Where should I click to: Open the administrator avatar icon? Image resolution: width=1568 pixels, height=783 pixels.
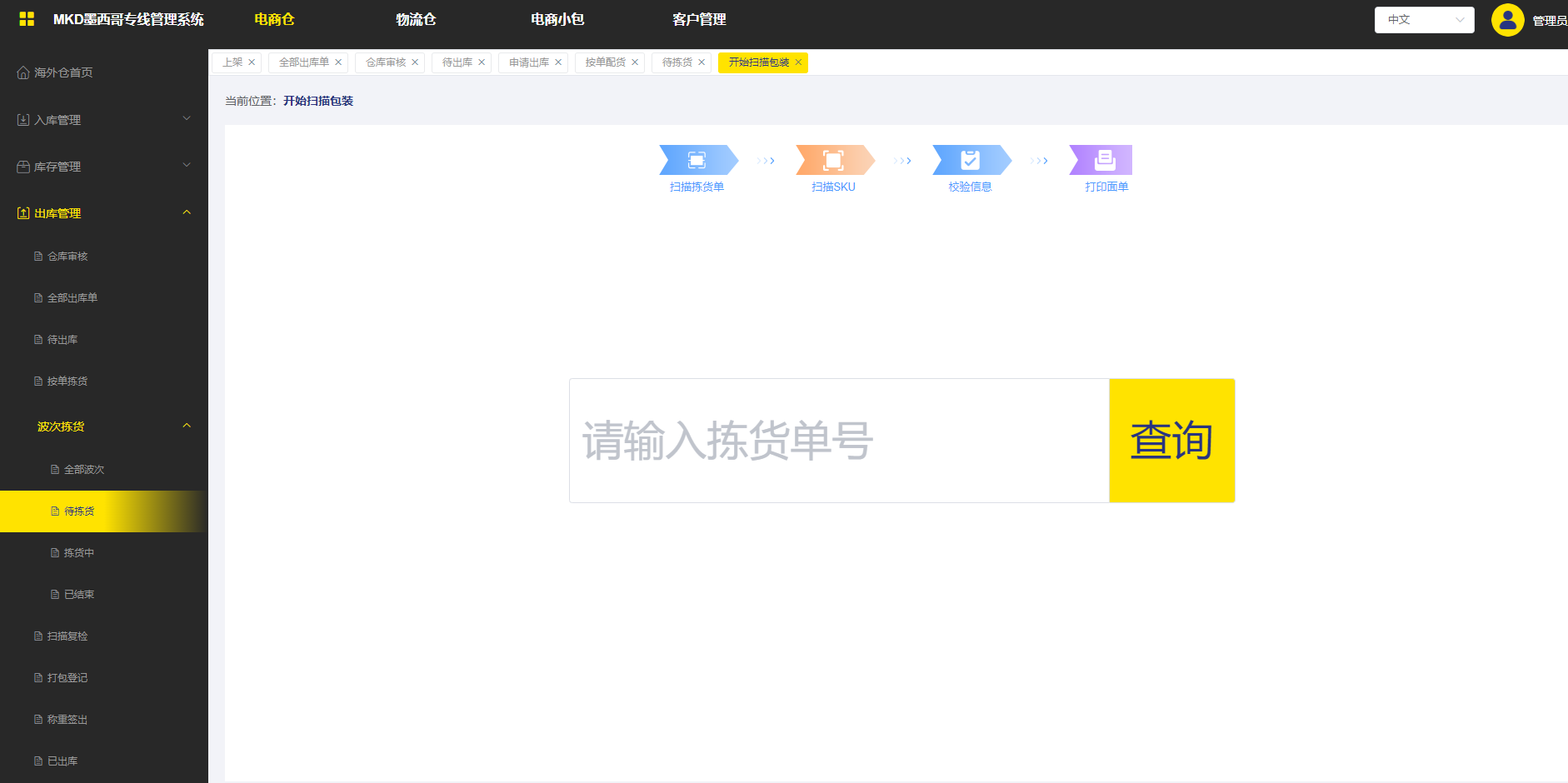(1507, 20)
